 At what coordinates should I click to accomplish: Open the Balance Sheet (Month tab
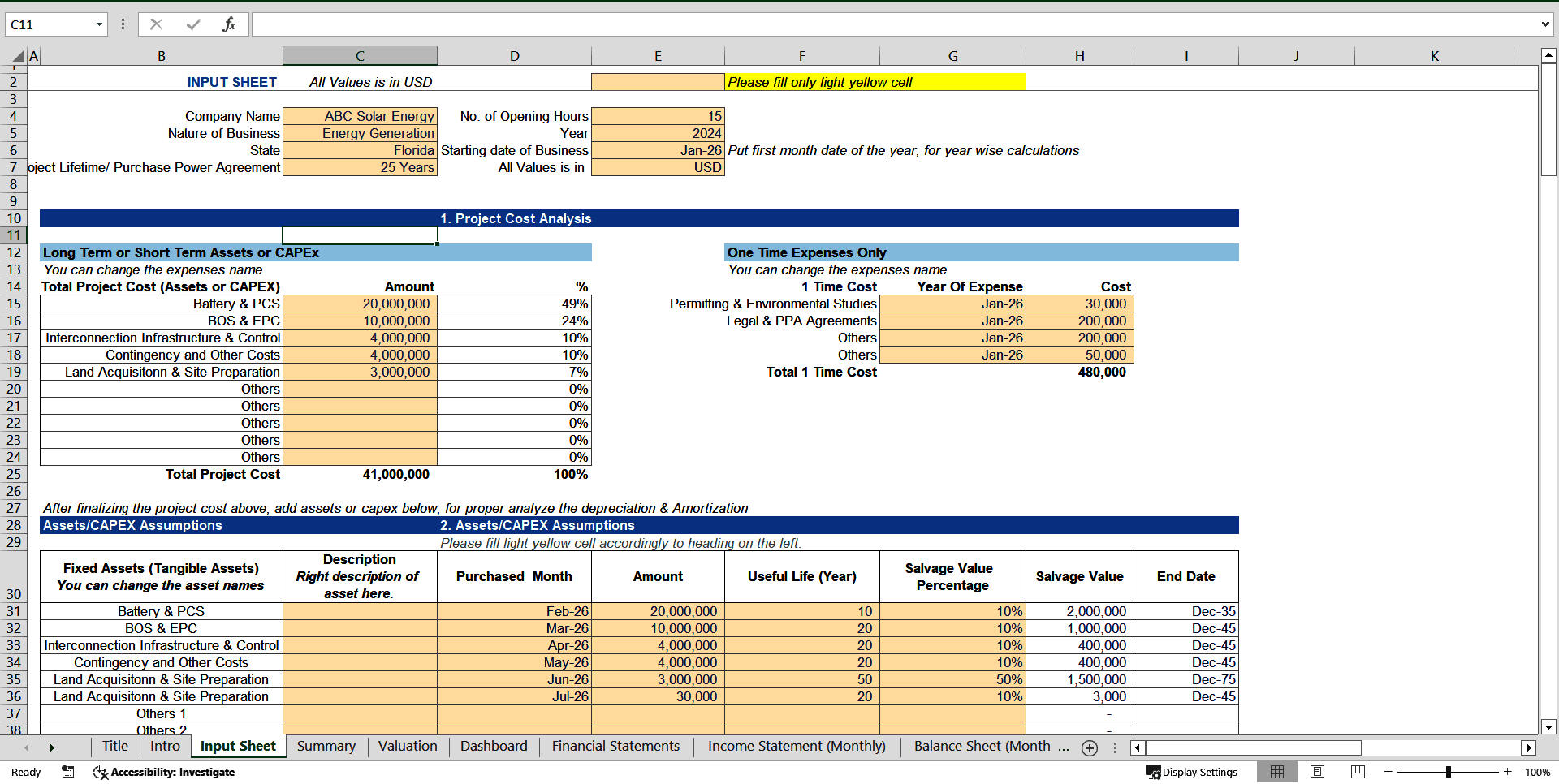[982, 747]
